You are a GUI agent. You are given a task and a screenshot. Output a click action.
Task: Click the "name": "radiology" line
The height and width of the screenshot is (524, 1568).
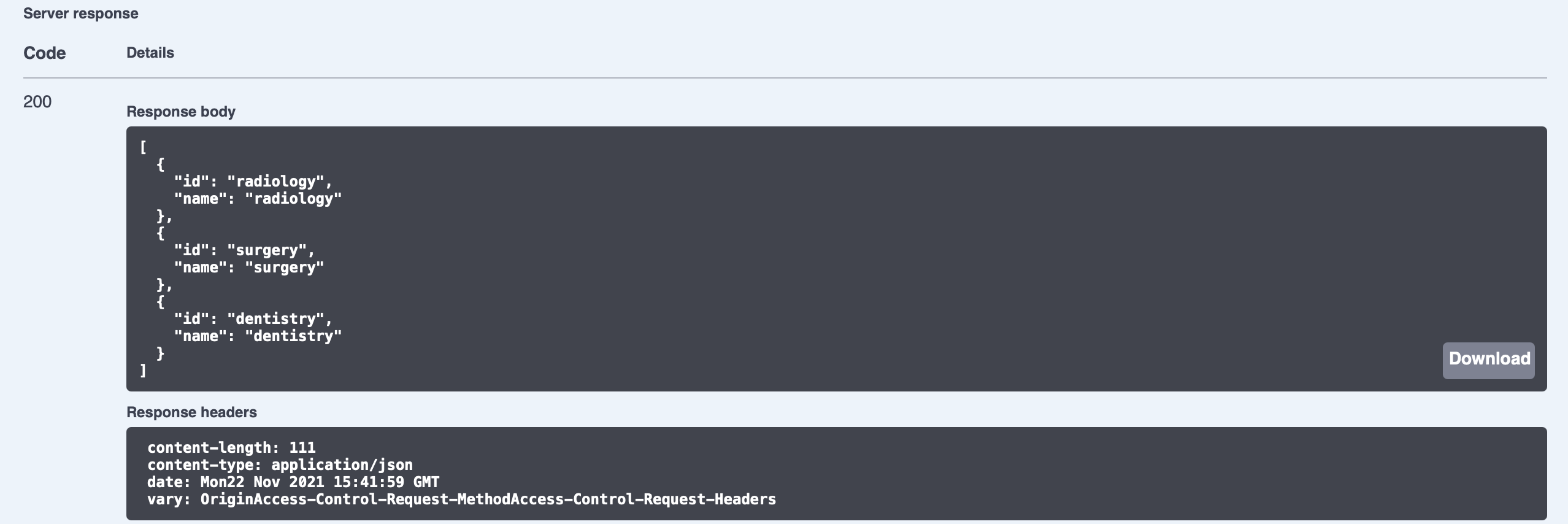click(x=258, y=199)
